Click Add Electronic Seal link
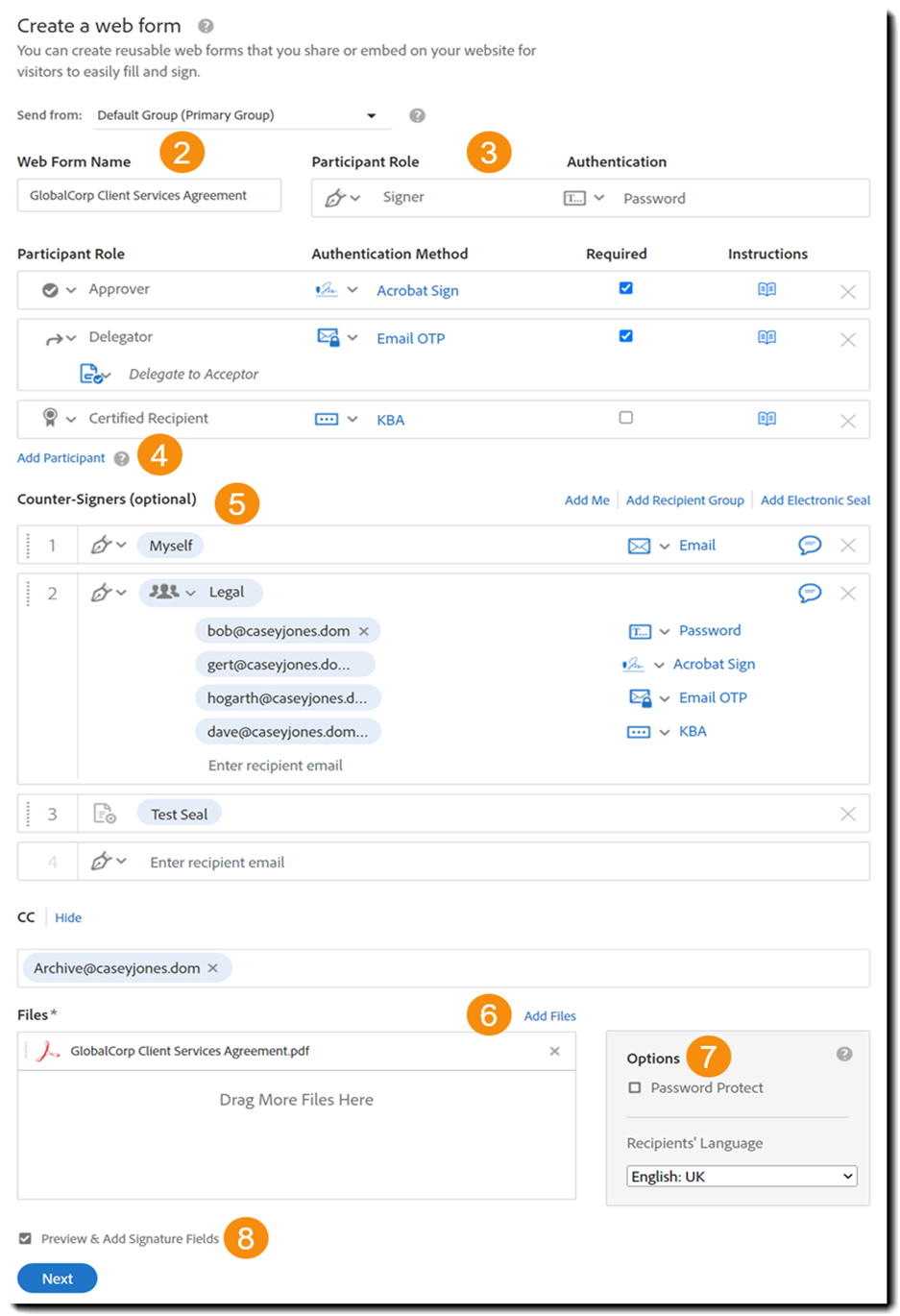This screenshot has width=900, height=1316. pyautogui.click(x=815, y=500)
